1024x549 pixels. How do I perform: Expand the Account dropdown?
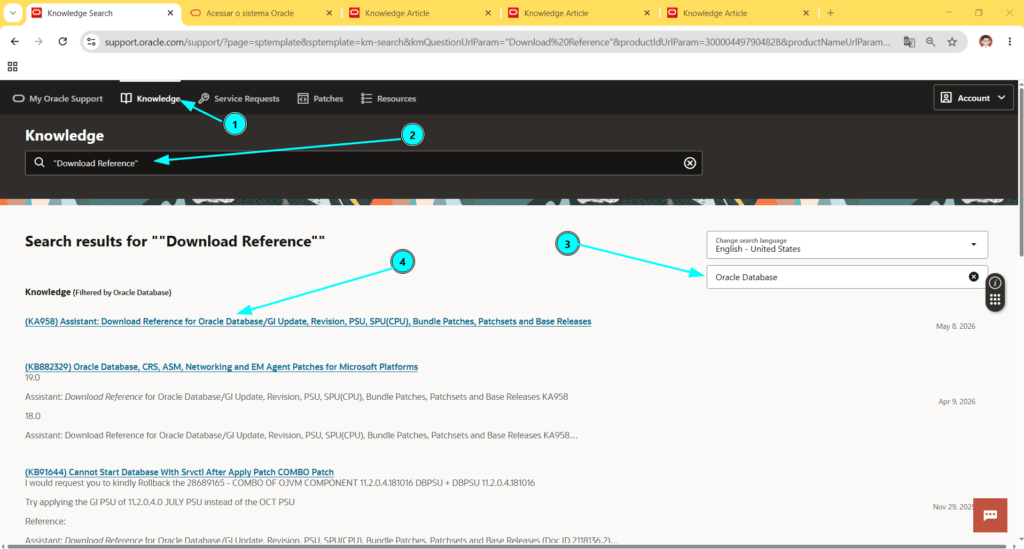(x=973, y=98)
